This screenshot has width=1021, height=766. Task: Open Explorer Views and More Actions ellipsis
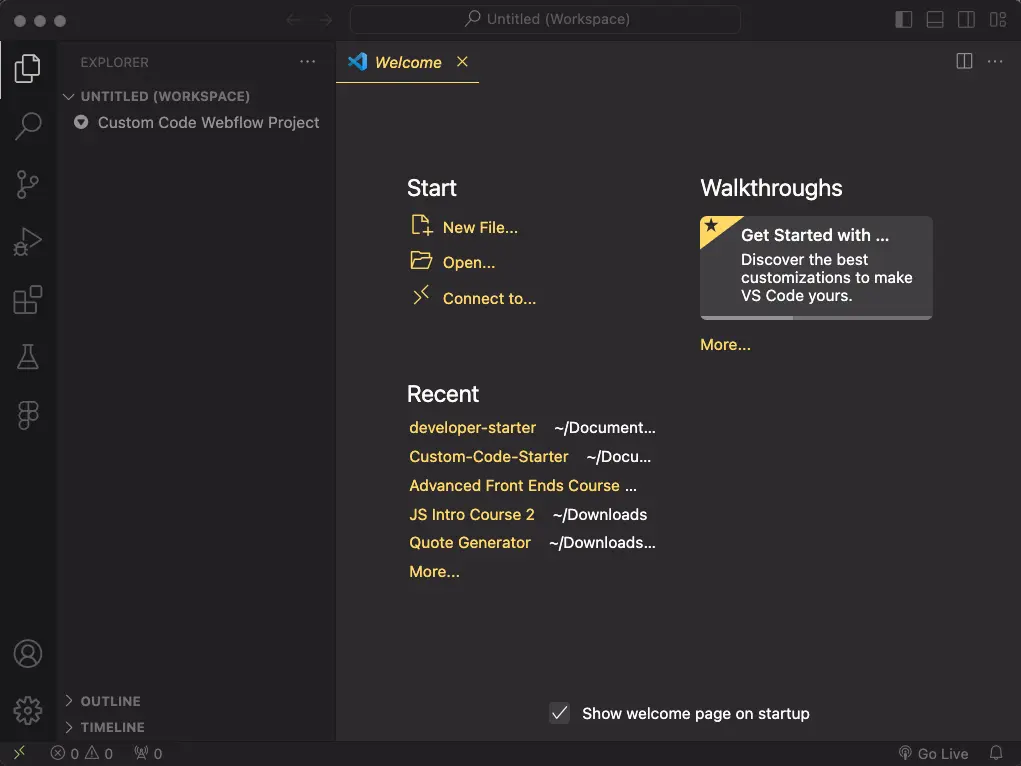pyautogui.click(x=307, y=61)
